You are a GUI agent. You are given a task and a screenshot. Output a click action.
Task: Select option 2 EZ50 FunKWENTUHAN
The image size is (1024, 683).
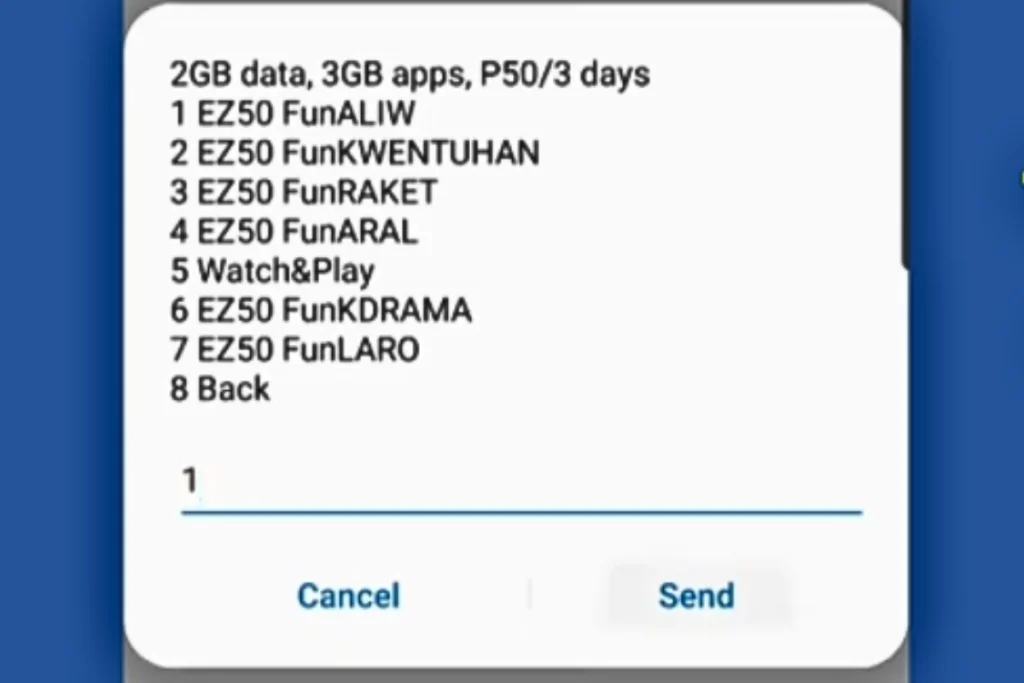click(352, 153)
